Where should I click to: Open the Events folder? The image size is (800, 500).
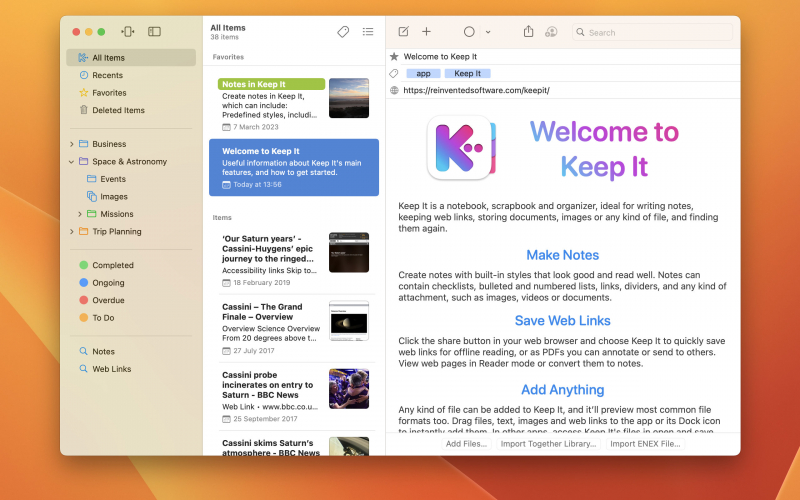[x=113, y=179]
